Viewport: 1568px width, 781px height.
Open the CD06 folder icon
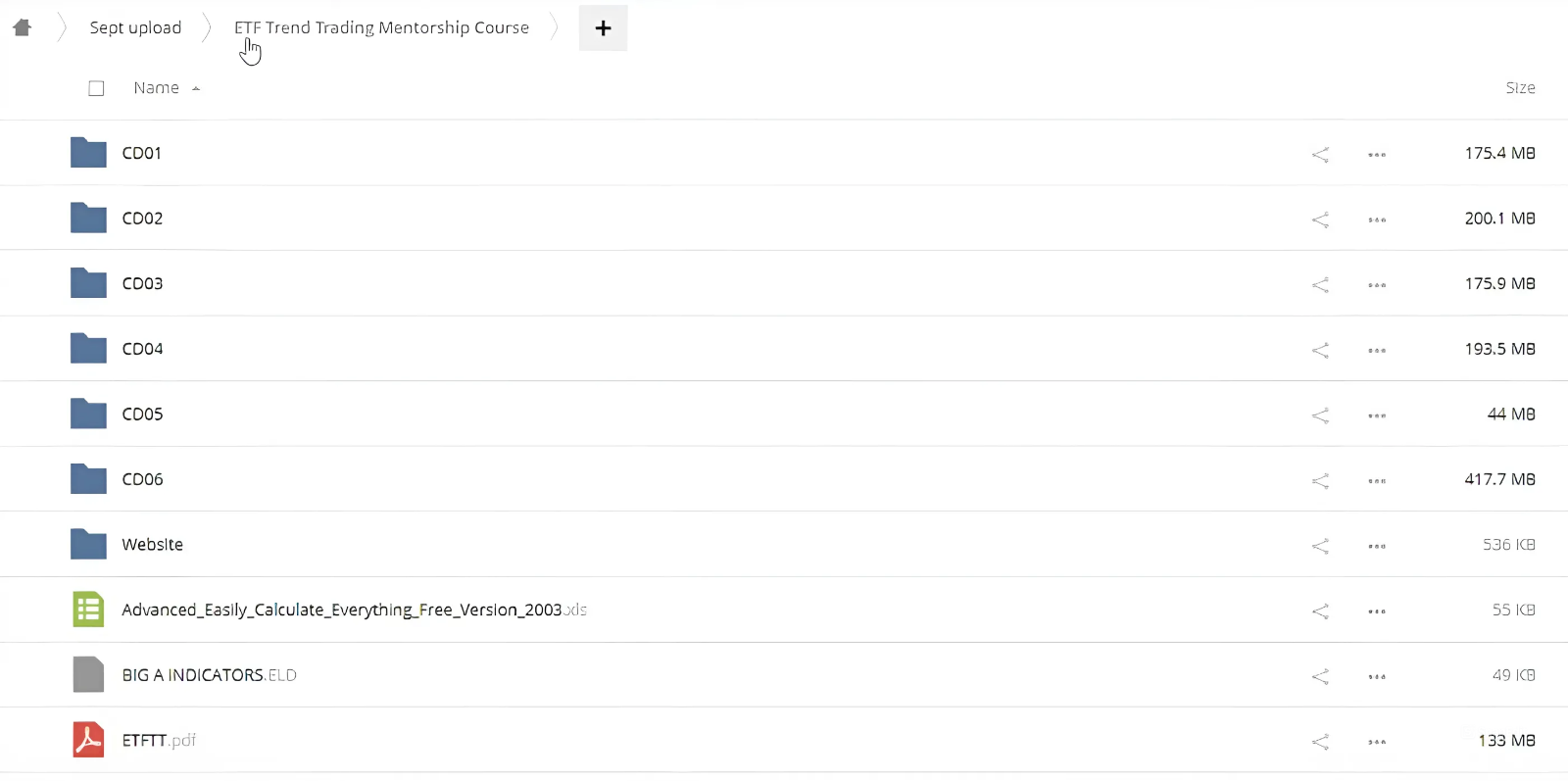[88, 479]
